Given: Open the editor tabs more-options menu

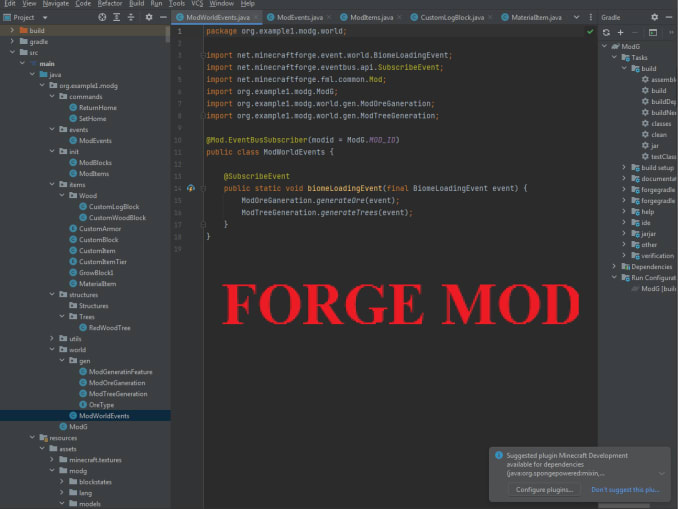Looking at the screenshot, I should tap(591, 17).
